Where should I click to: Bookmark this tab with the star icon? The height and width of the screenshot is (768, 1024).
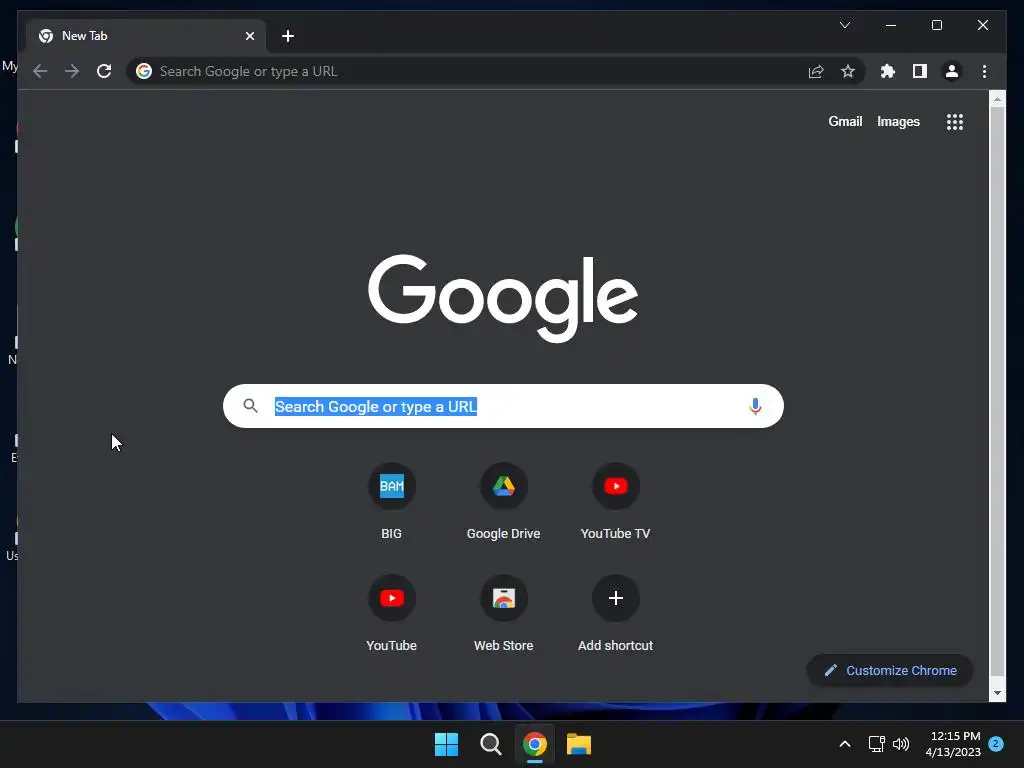[848, 71]
